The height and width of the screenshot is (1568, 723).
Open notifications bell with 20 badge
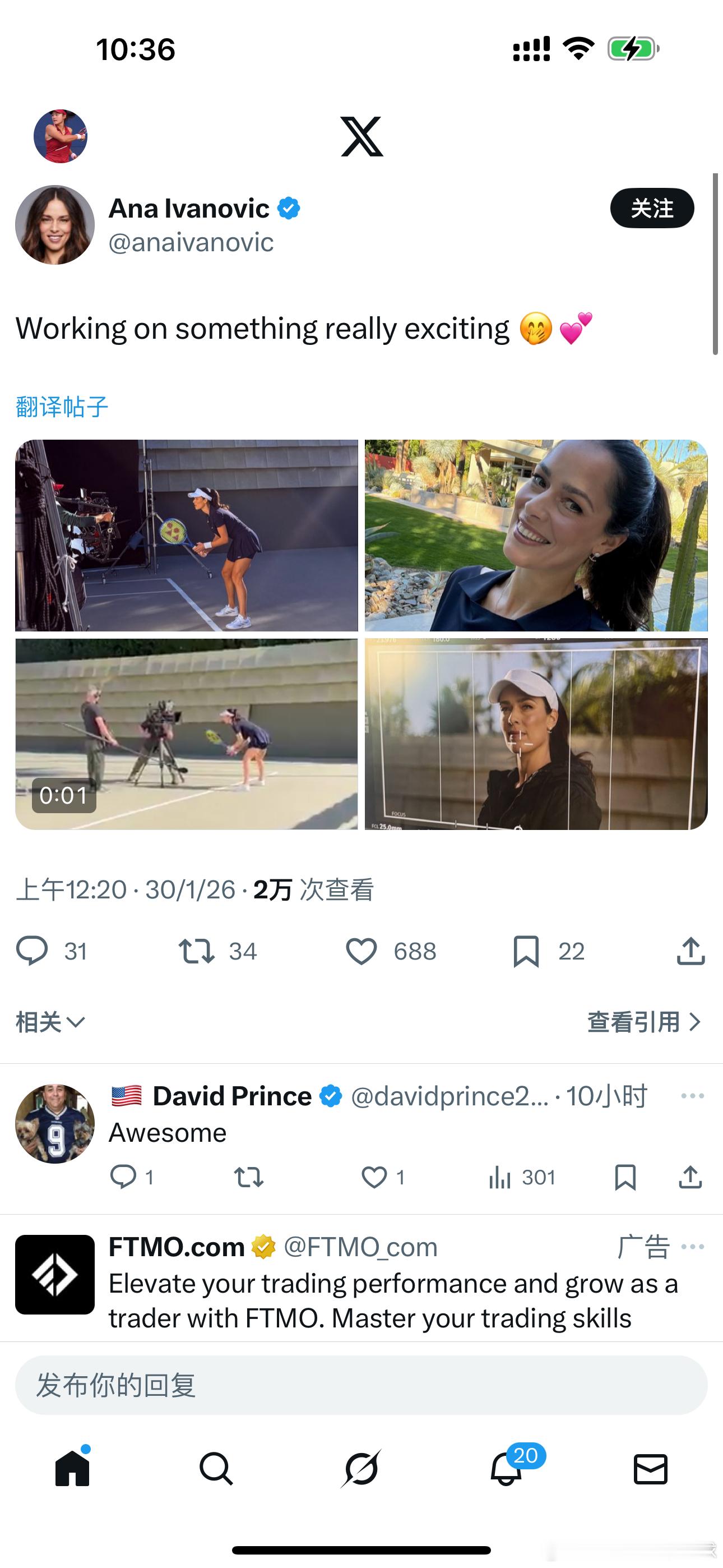[506, 1469]
